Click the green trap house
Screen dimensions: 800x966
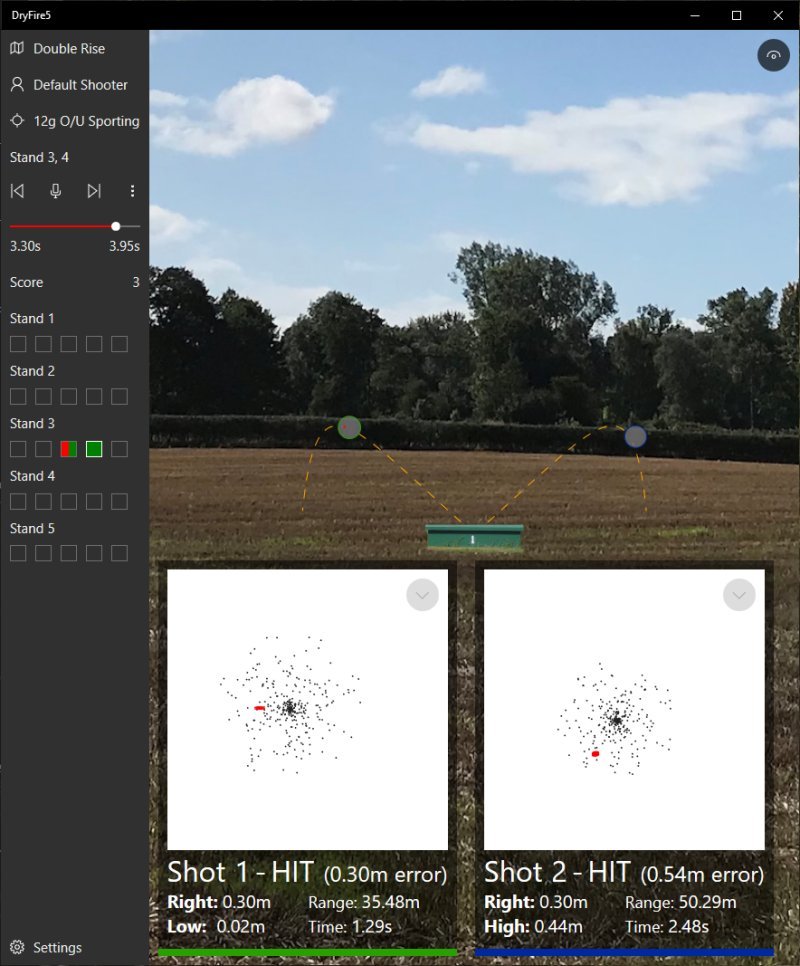pos(474,537)
